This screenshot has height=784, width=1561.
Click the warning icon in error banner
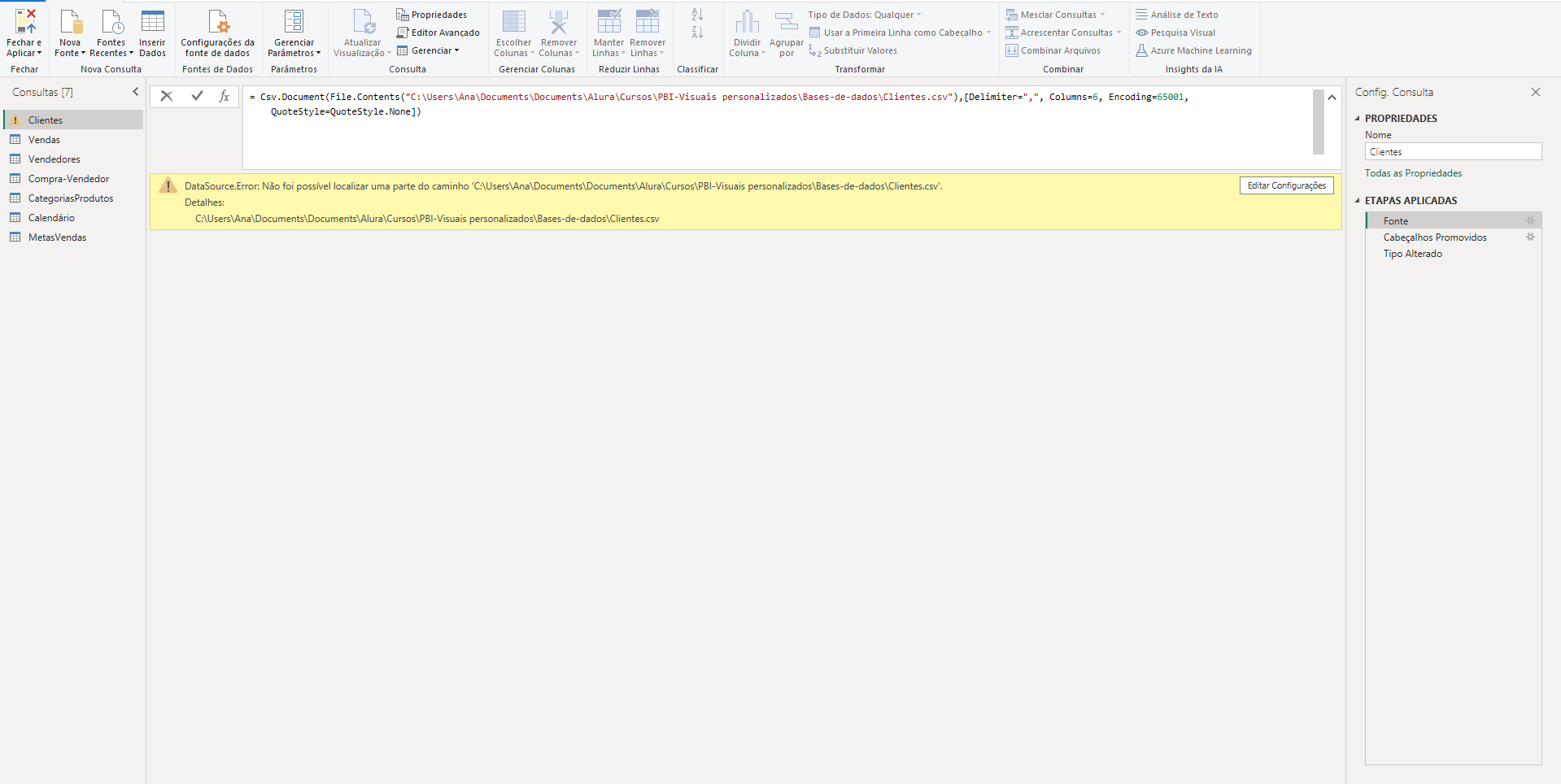click(168, 185)
